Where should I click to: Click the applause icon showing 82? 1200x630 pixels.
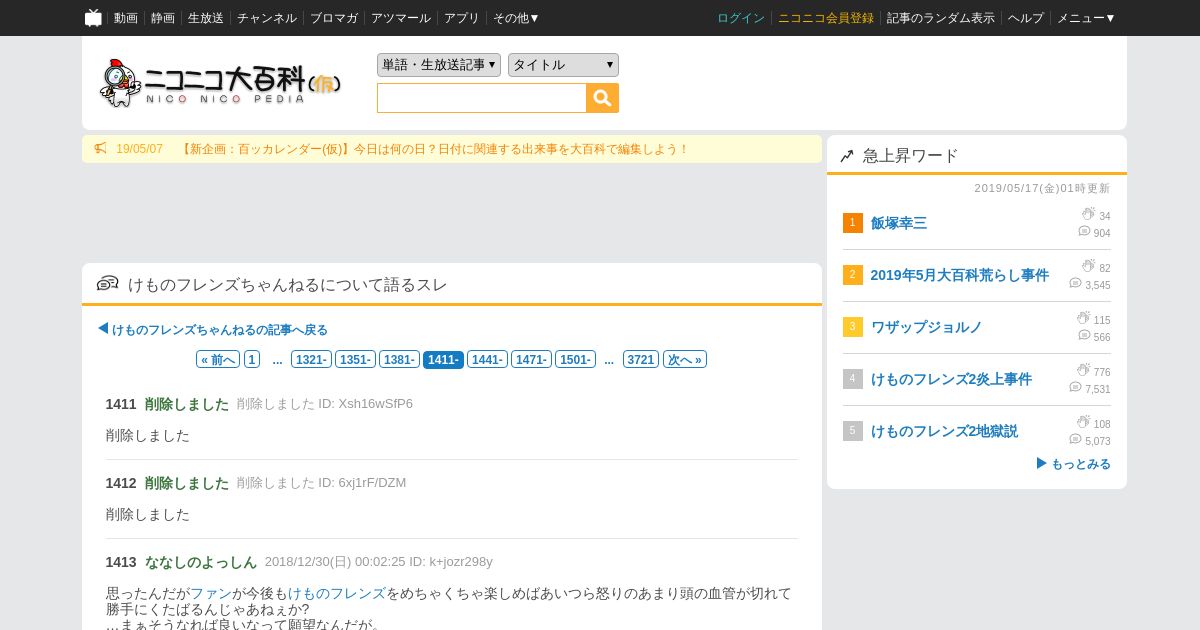point(1088,266)
